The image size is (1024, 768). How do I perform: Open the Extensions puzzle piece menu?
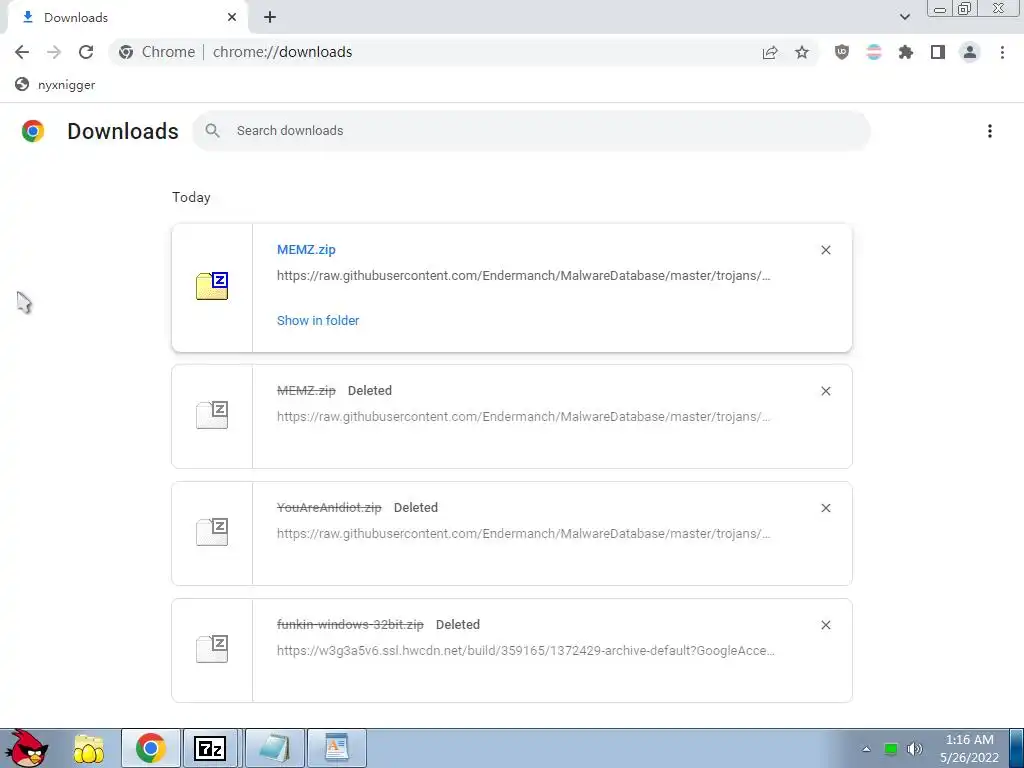coord(906,52)
